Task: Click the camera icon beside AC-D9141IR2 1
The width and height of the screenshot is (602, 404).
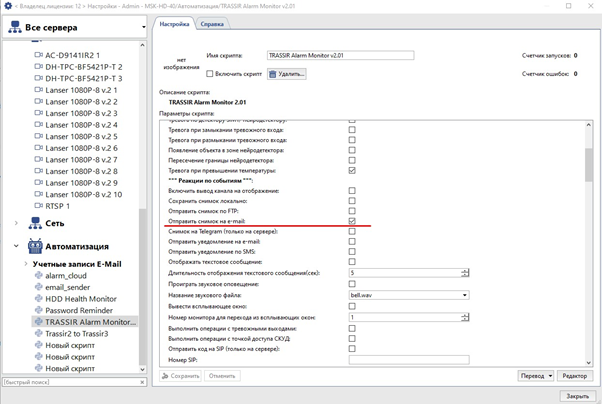Action: (x=38, y=55)
